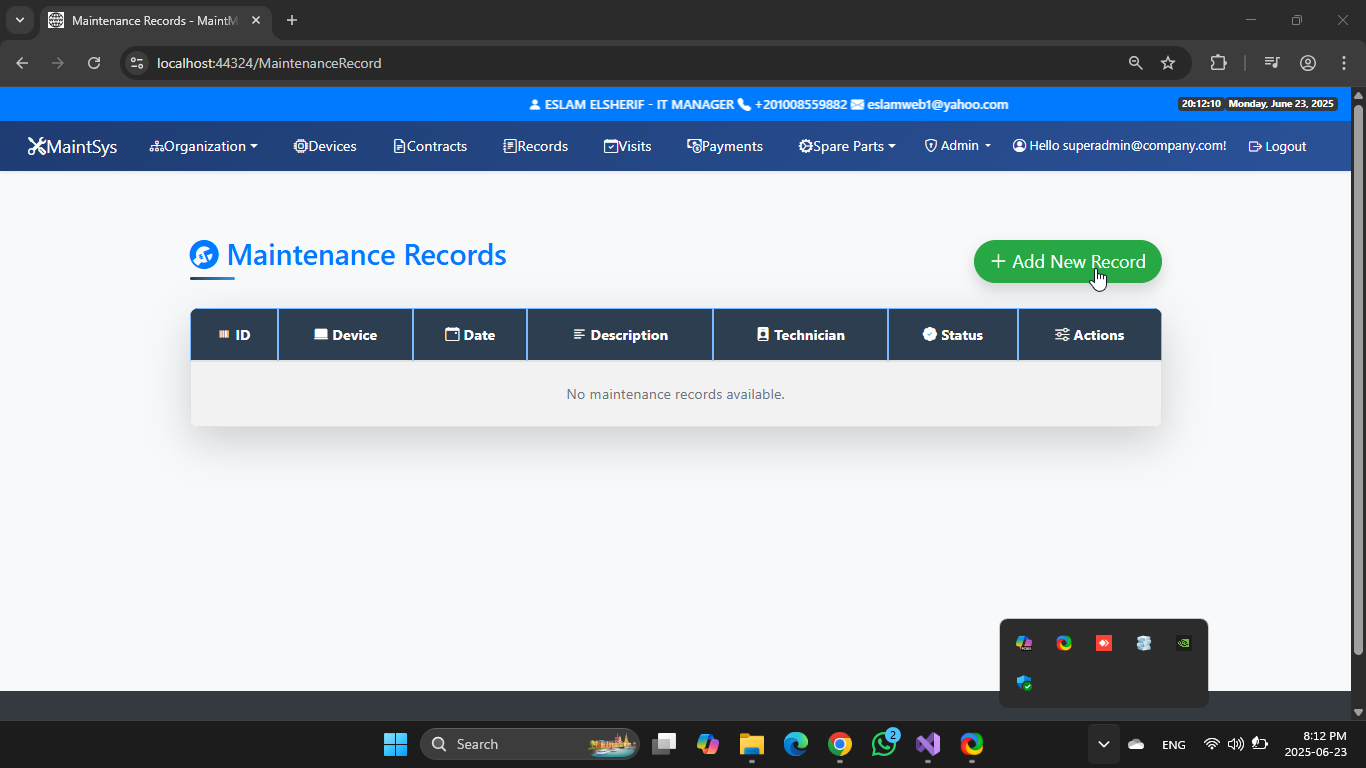Launch Copilot from the taskbar
This screenshot has height=768, width=1366.
(x=708, y=744)
